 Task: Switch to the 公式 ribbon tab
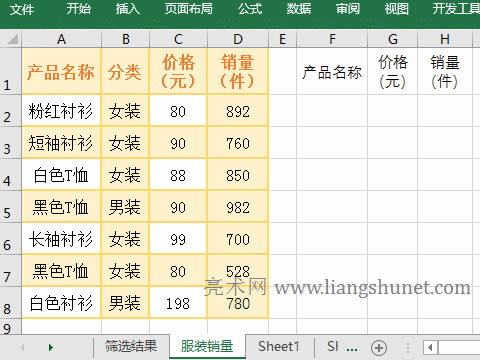click(x=250, y=9)
